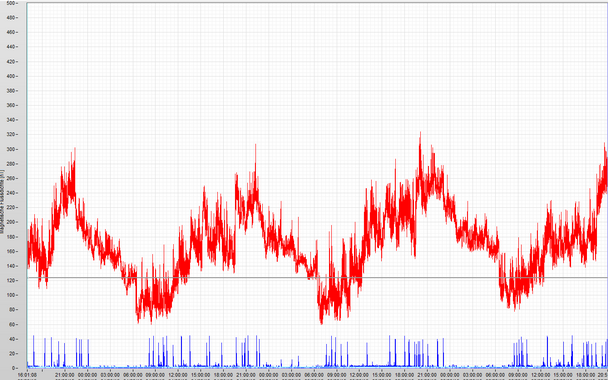Click the 180 value on the vertical axis

tap(10, 237)
